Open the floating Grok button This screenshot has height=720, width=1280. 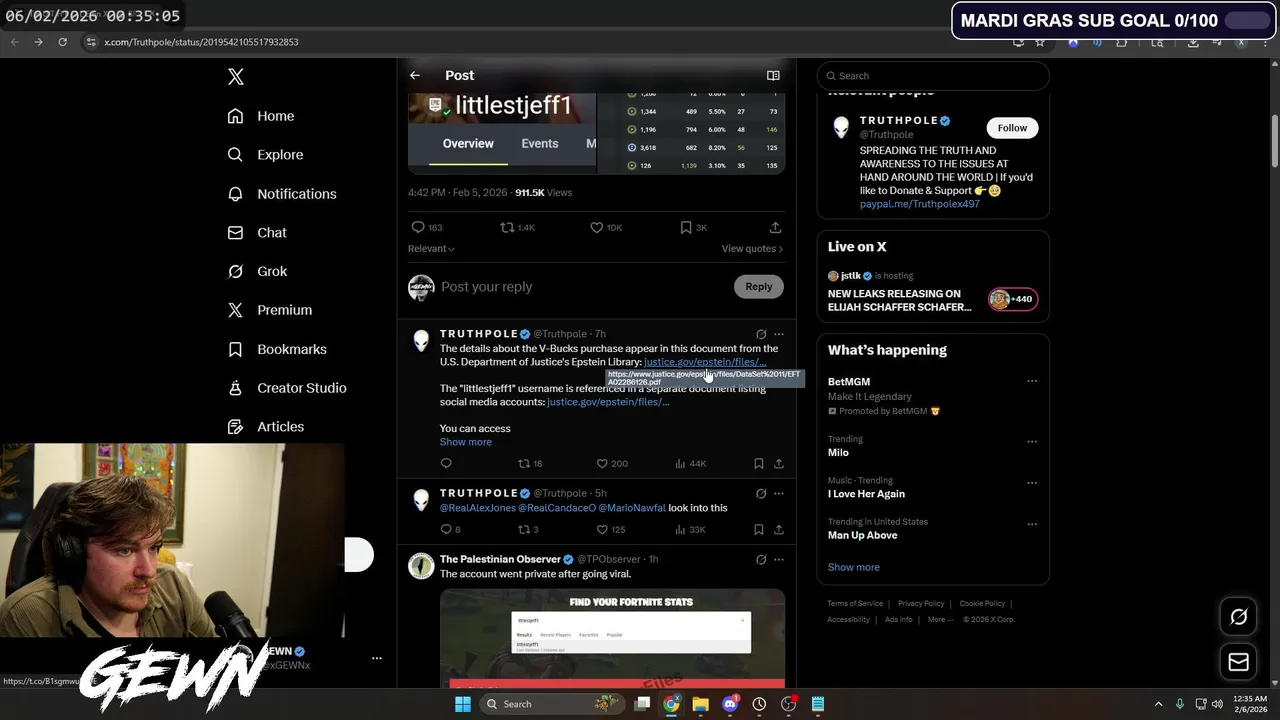(1238, 617)
